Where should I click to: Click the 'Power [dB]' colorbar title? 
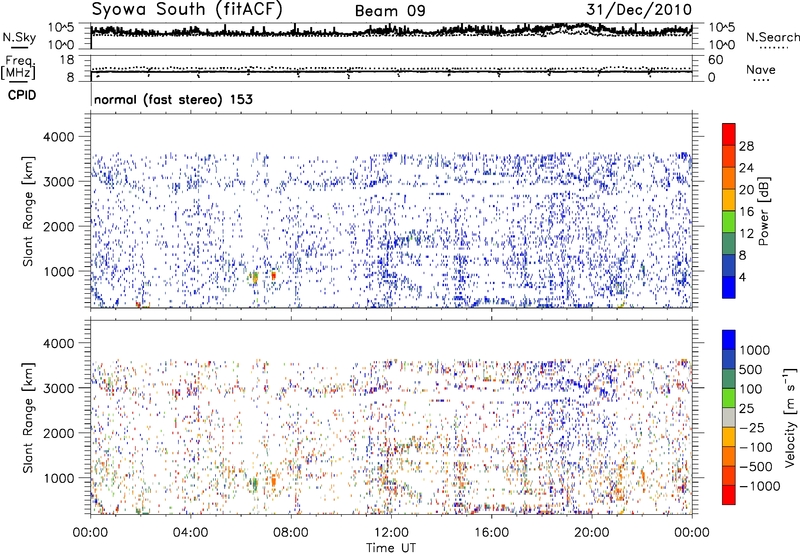[764, 211]
